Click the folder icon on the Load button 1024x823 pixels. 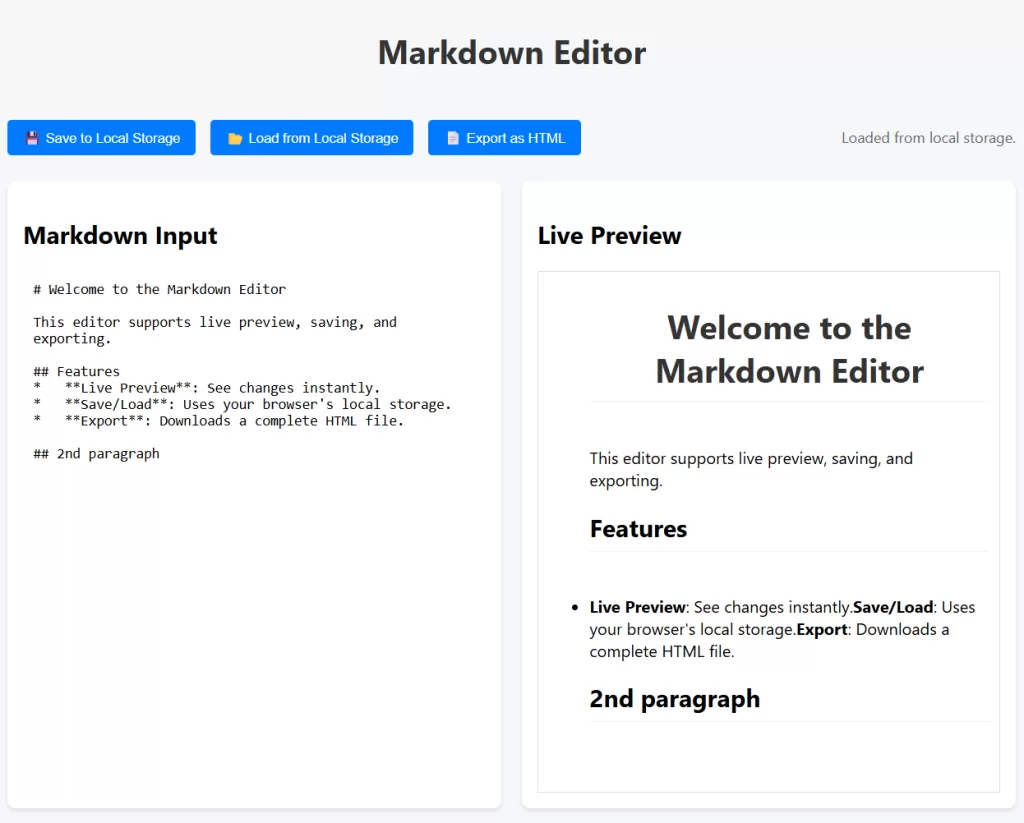pos(233,137)
